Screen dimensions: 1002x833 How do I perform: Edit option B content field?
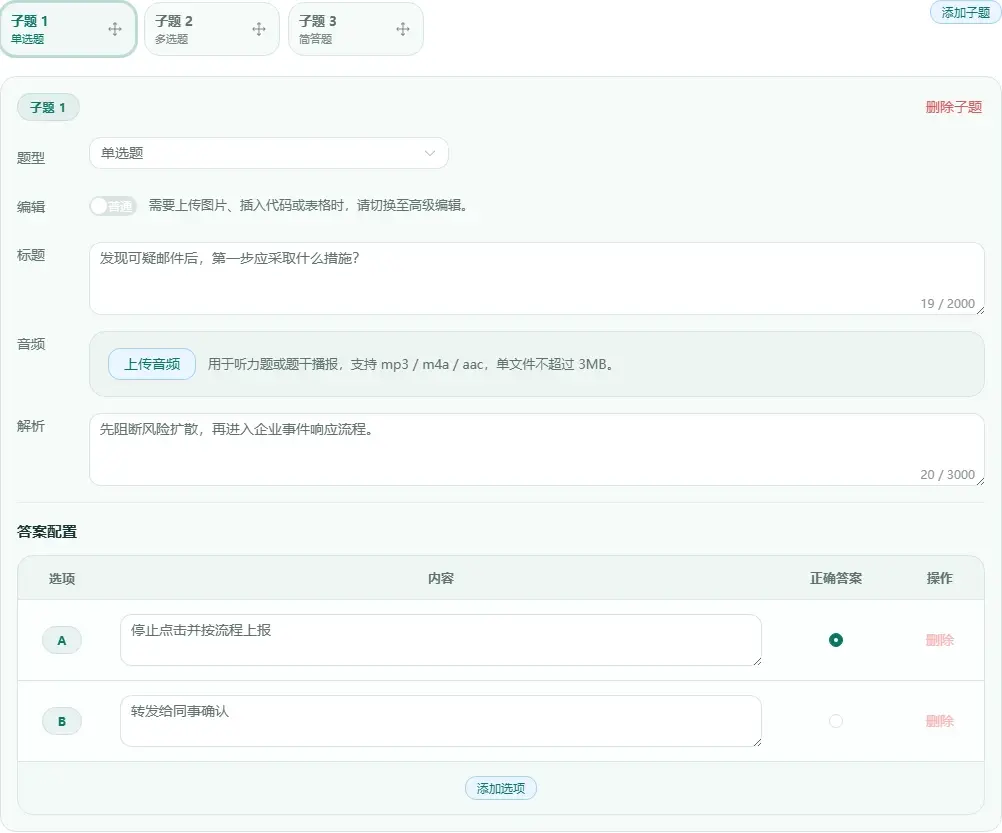[x=441, y=721]
